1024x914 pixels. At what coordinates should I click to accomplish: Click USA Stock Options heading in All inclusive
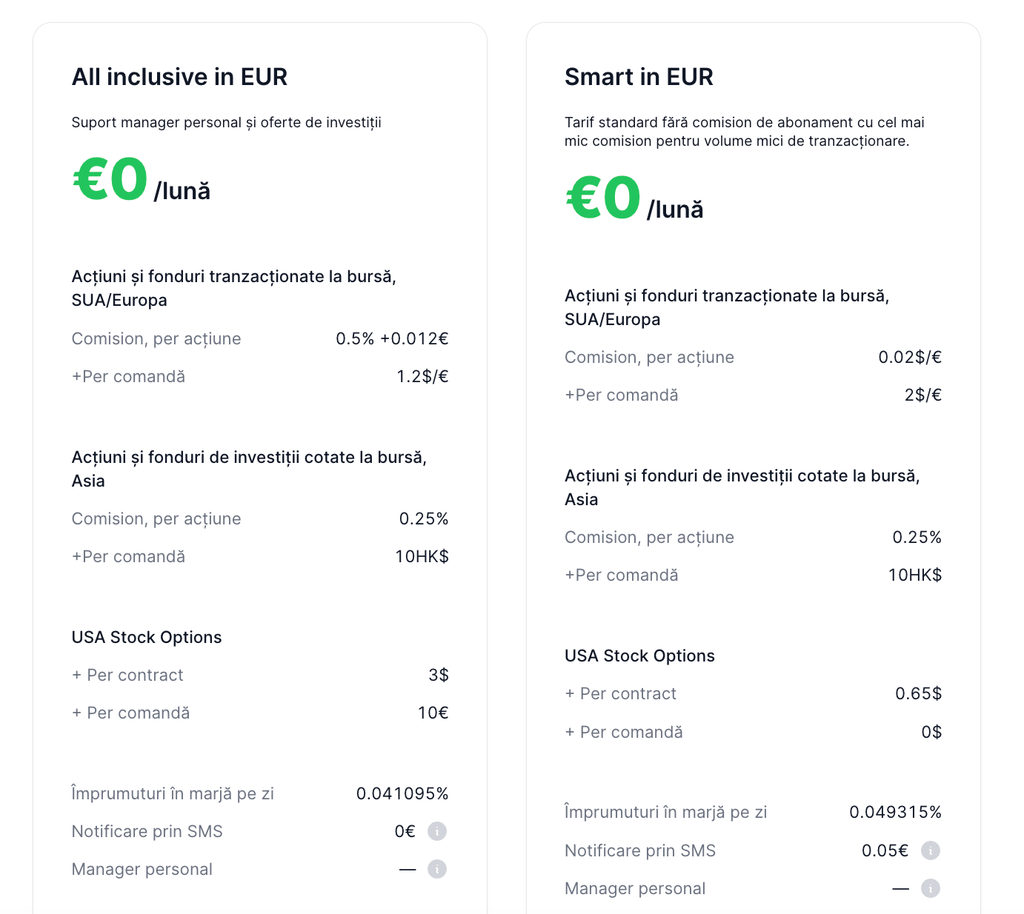(x=146, y=637)
